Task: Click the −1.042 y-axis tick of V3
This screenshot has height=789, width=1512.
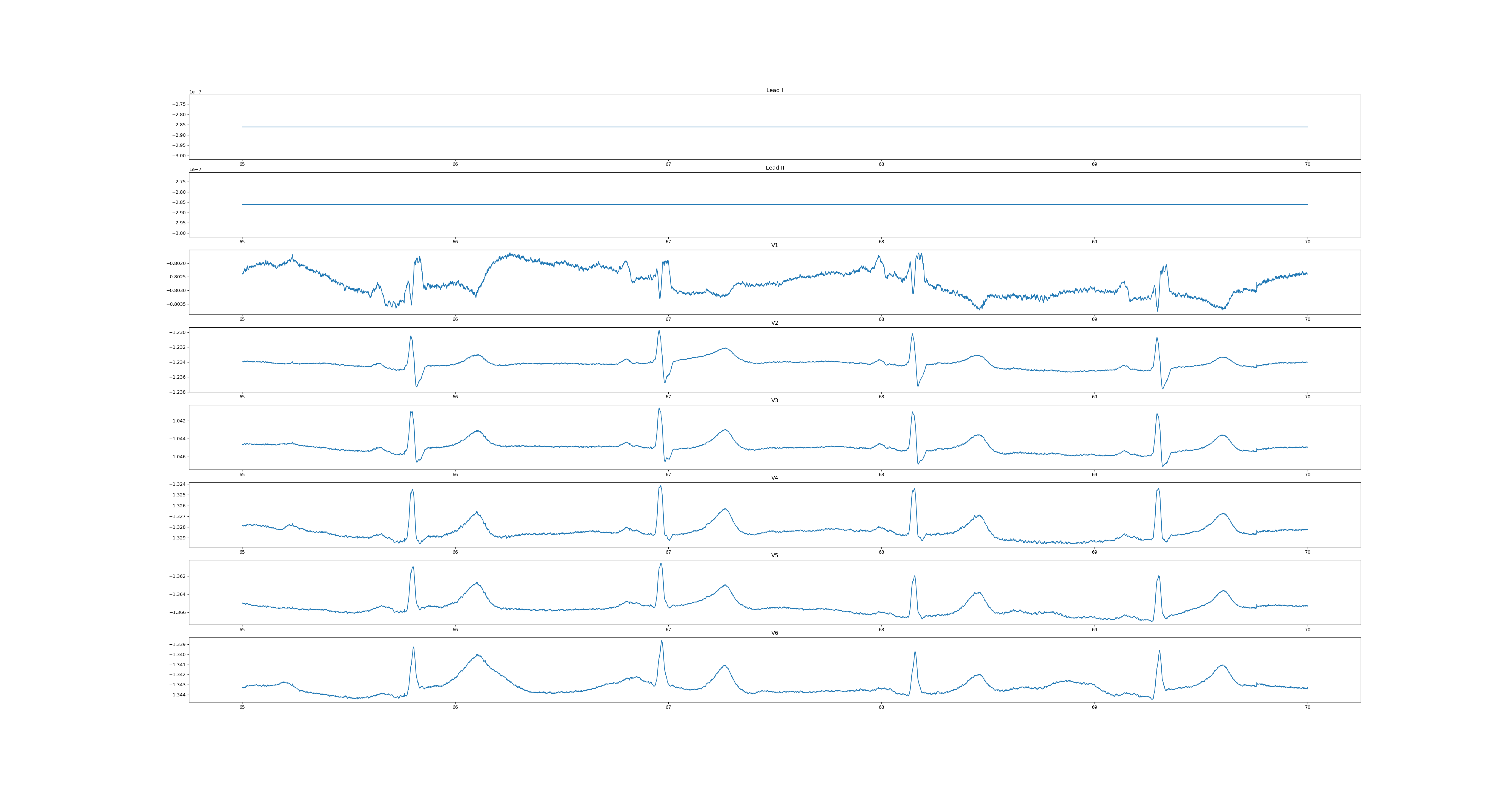Action: click(177, 421)
